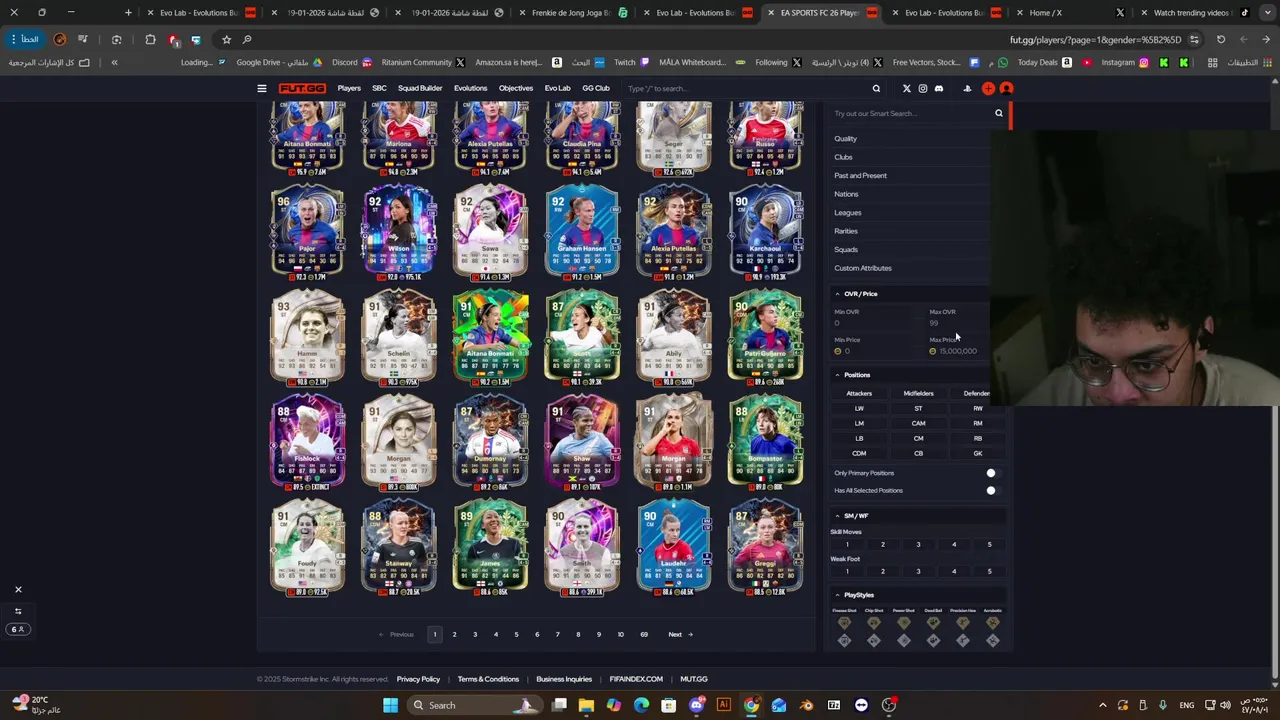This screenshot has width=1280, height=720.
Task: Expand the Leagues filter
Action: (x=910, y=212)
